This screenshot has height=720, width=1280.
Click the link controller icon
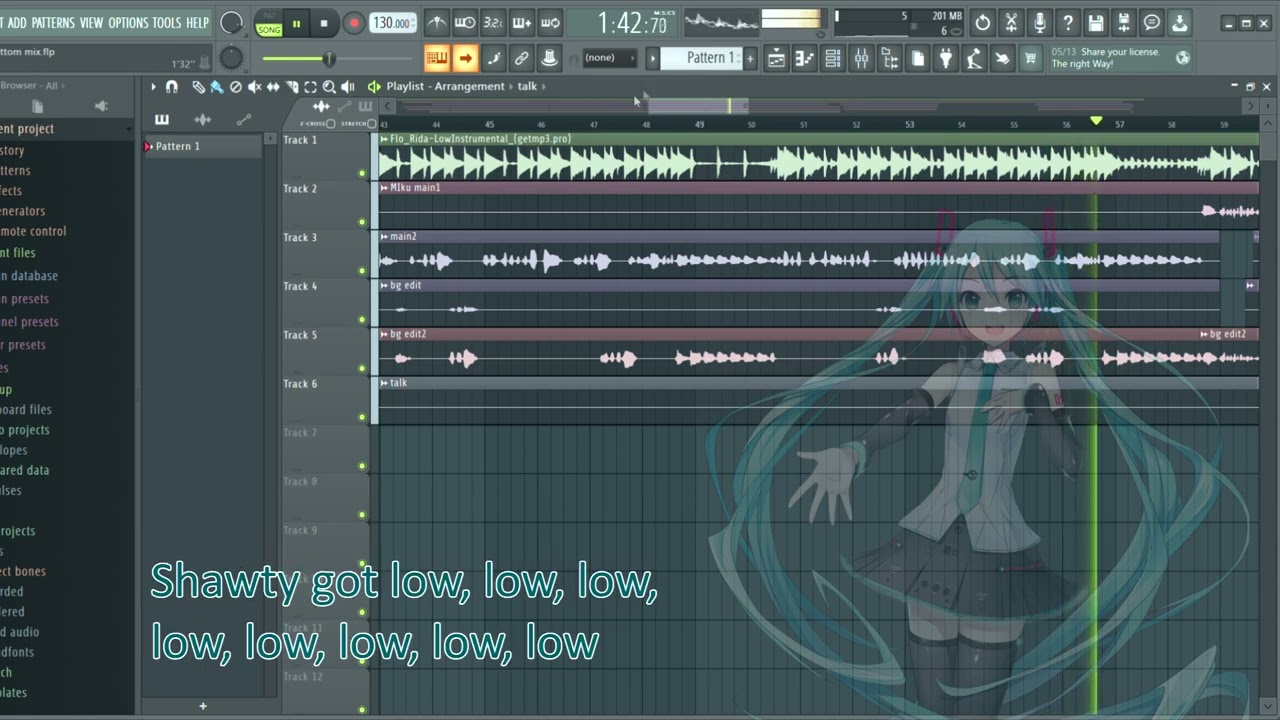point(522,58)
